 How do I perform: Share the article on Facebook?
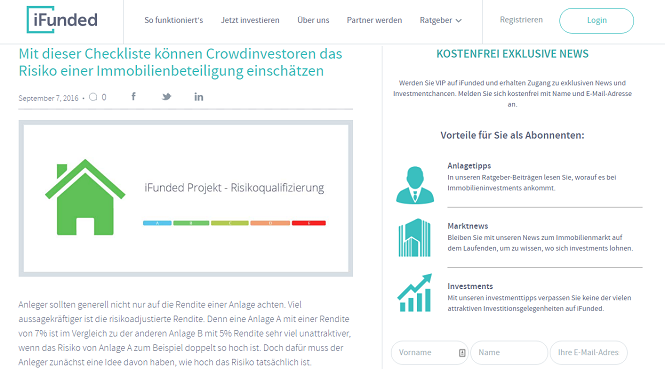pyautogui.click(x=133, y=96)
